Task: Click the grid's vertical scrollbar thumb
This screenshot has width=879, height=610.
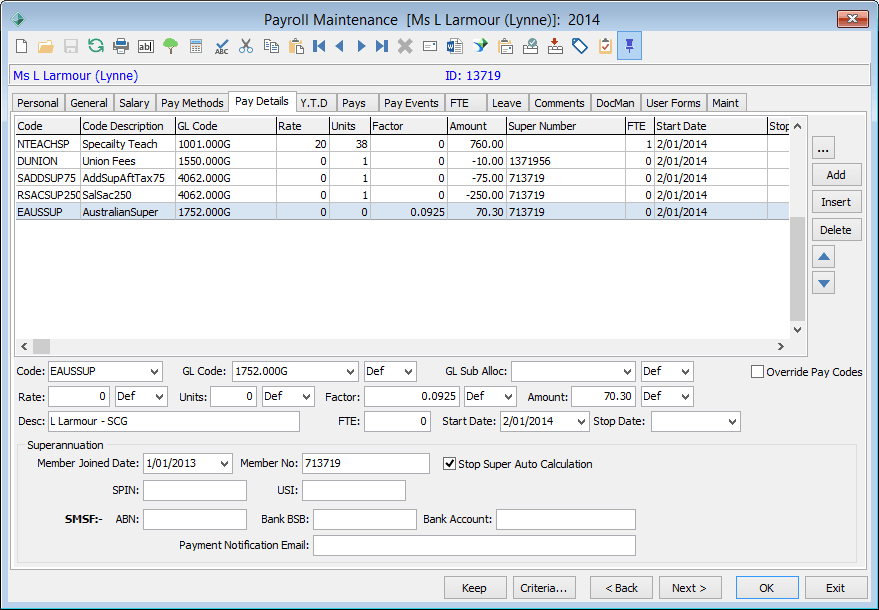Action: coord(797,269)
